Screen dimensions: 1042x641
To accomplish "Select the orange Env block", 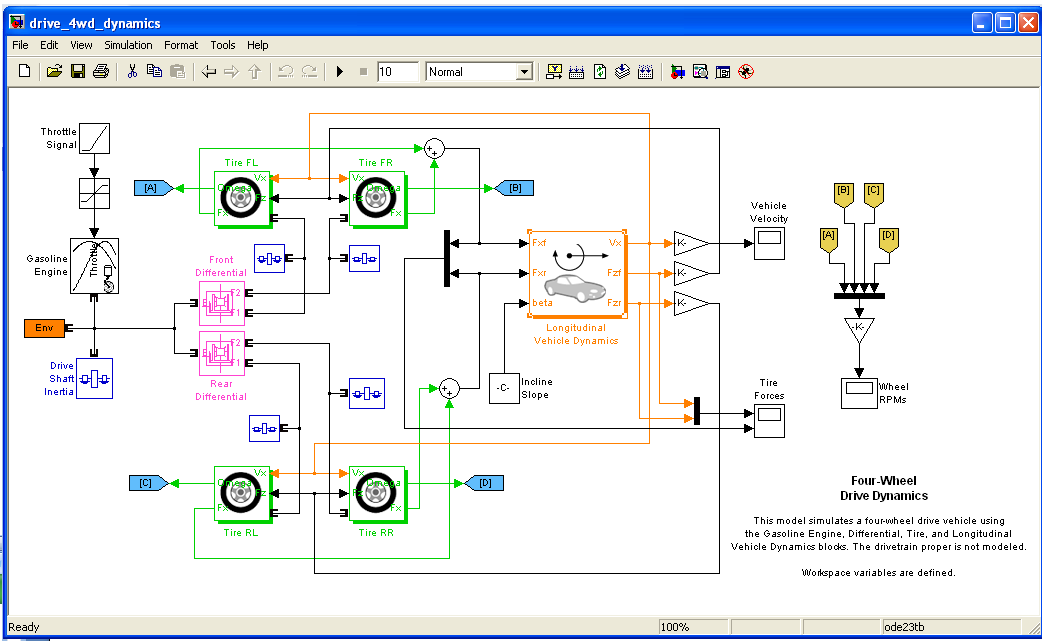I will coord(45,328).
